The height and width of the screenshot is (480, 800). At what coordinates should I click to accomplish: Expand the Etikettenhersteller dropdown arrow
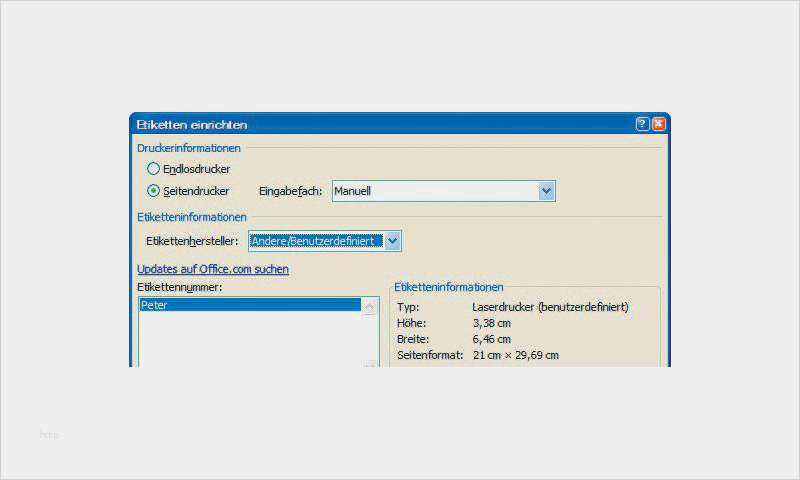click(393, 241)
